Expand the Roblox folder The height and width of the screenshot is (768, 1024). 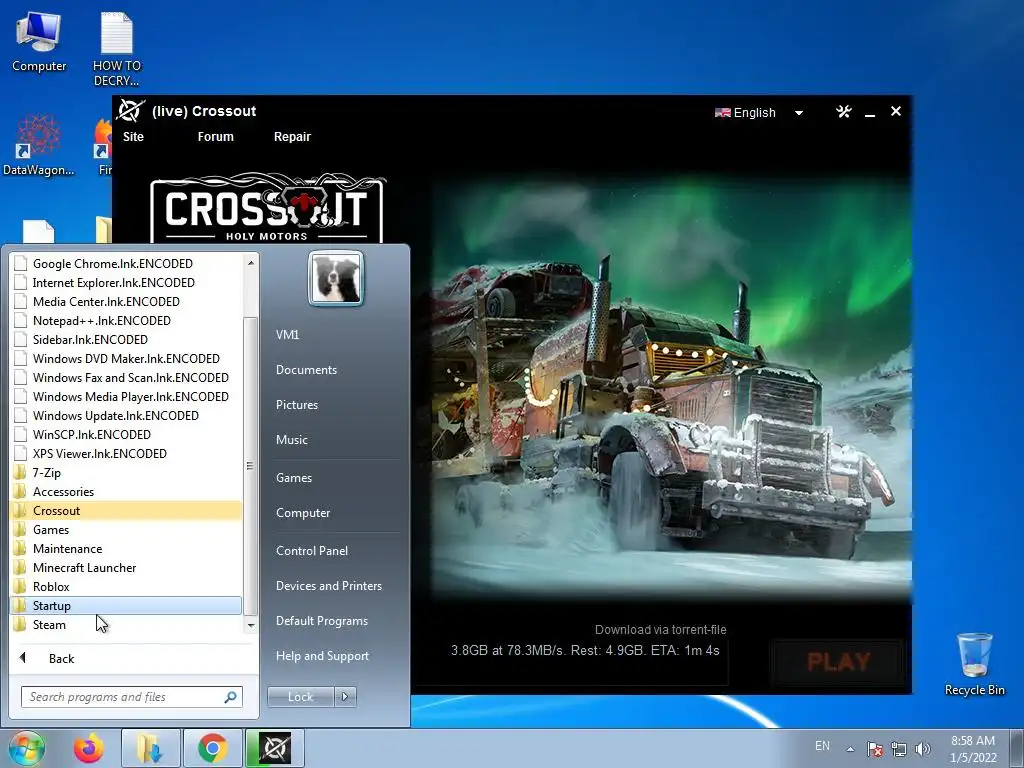[x=126, y=586]
